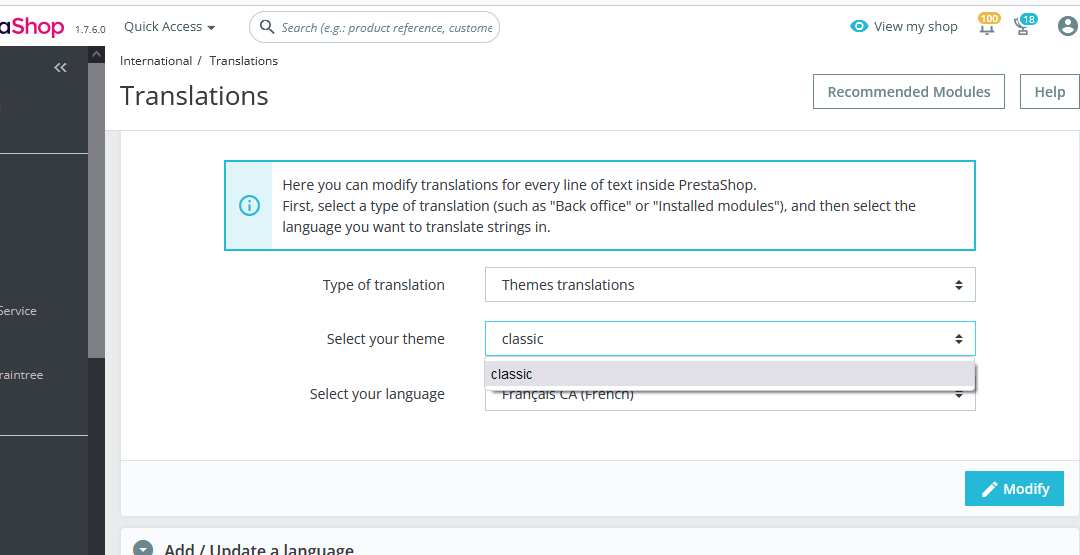Click the notifications bell icon
The width and height of the screenshot is (1080, 555).
[987, 27]
